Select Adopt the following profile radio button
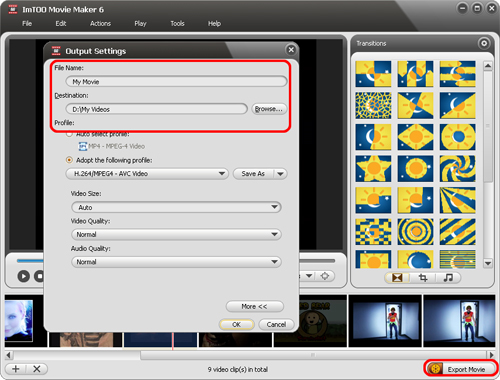The height and width of the screenshot is (380, 500). 69,160
